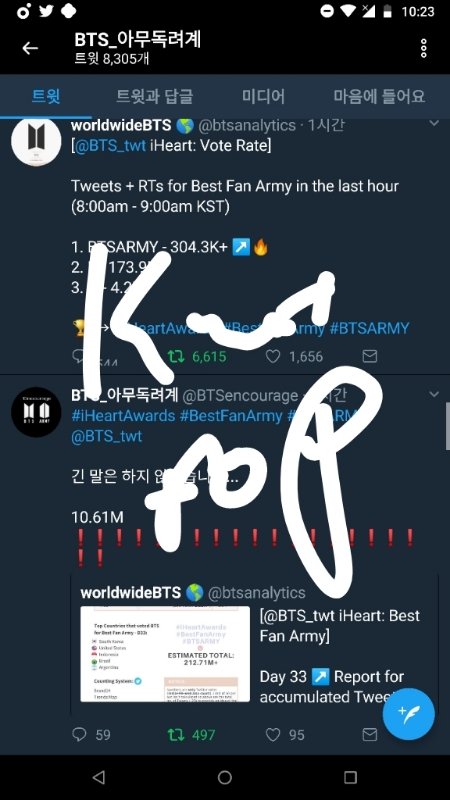Reply to the tweet with 59 comments

point(79,735)
